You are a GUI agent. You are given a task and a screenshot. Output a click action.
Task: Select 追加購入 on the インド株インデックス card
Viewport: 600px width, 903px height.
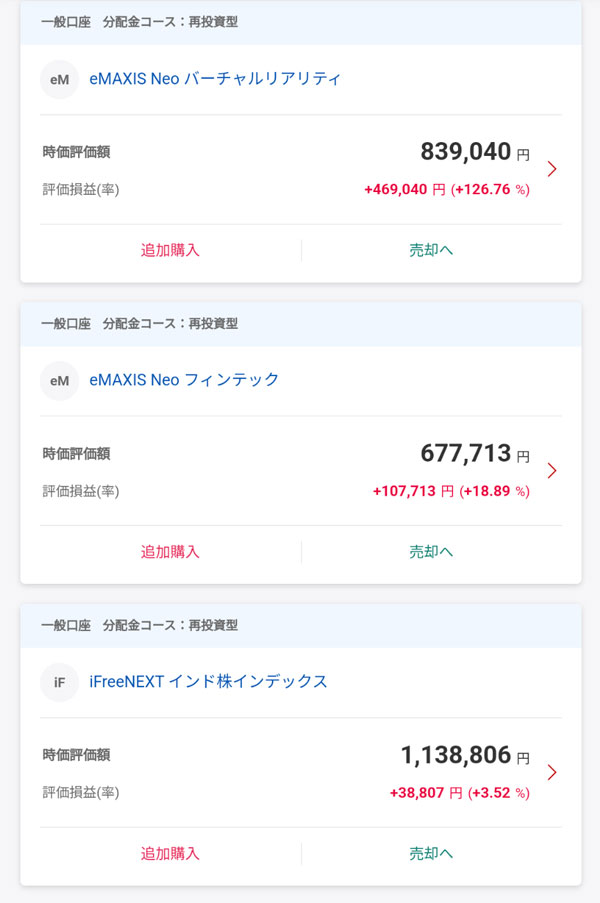[x=170, y=853]
